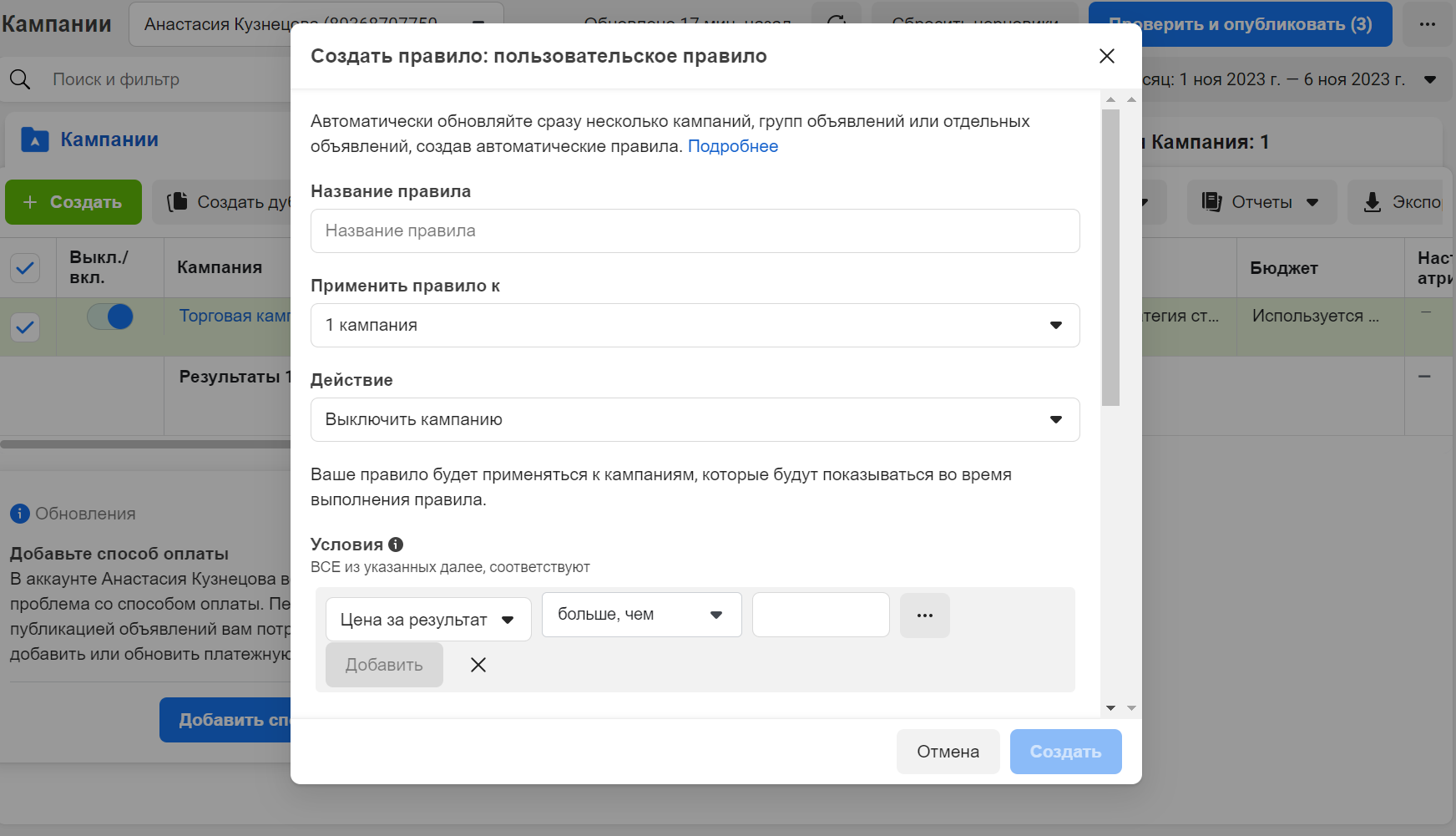Click 'Используется ...' budget cell
The width and height of the screenshot is (1456, 836).
point(1315,316)
